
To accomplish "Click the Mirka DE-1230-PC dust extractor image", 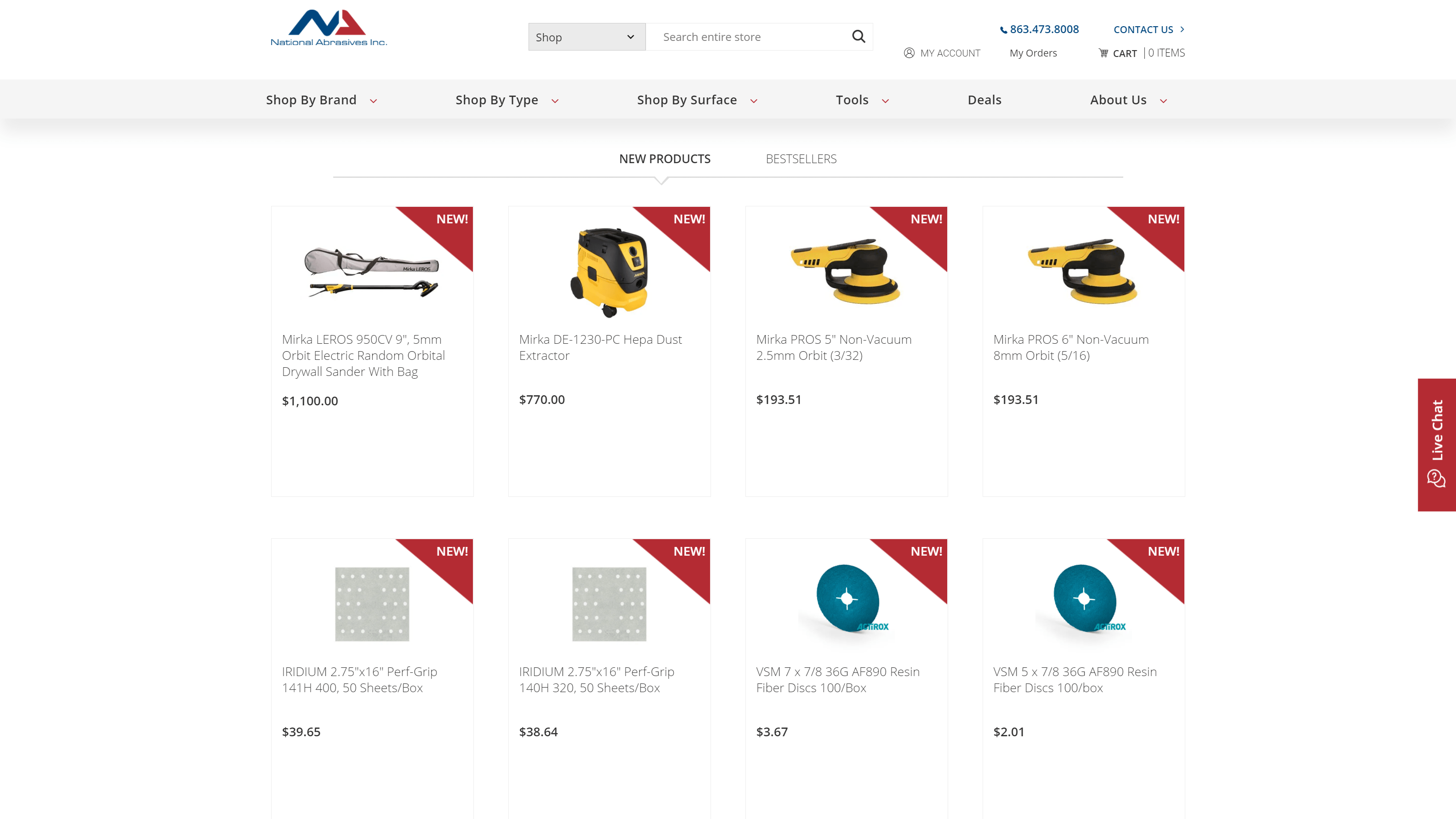I will pyautogui.click(x=609, y=273).
